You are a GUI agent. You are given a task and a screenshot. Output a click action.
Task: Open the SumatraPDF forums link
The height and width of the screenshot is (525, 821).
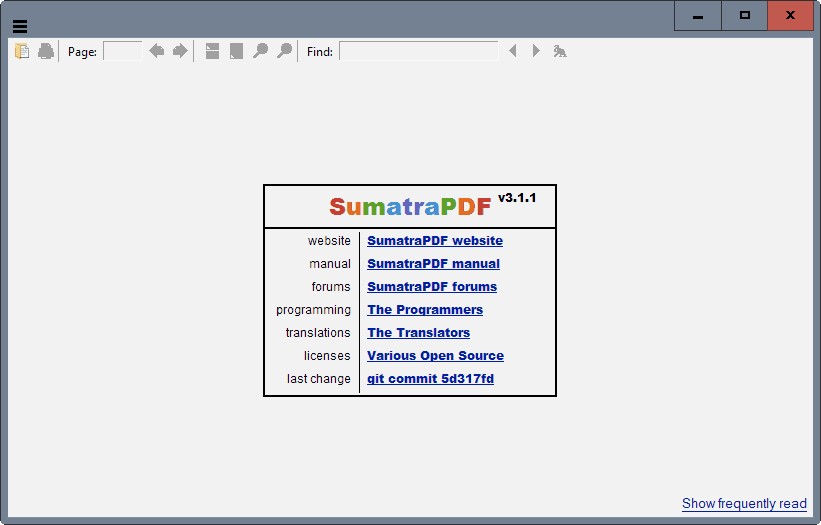click(432, 287)
